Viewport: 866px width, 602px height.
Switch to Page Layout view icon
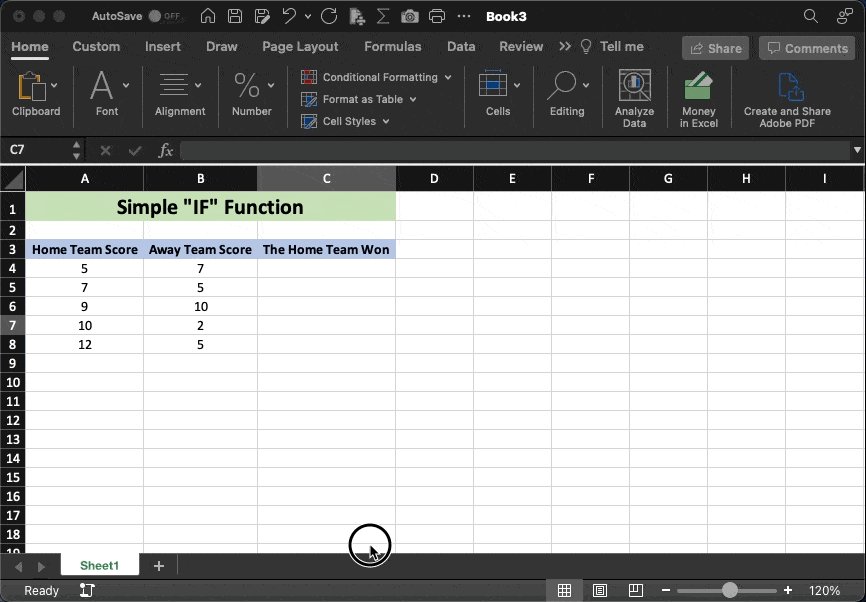pos(600,590)
